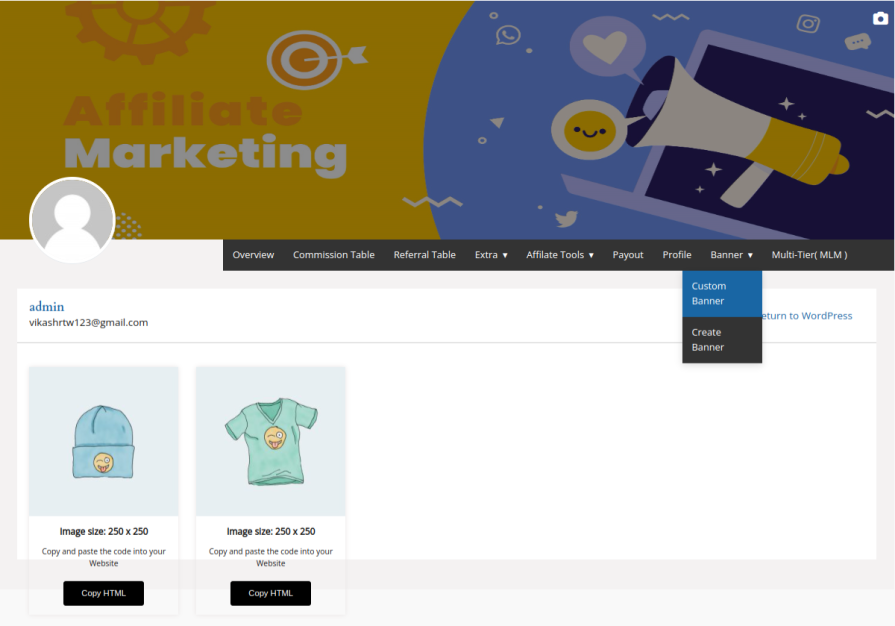This screenshot has height=626, width=895.
Task: Select the Multi-Tier( MLM ) menu item
Action: (808, 254)
